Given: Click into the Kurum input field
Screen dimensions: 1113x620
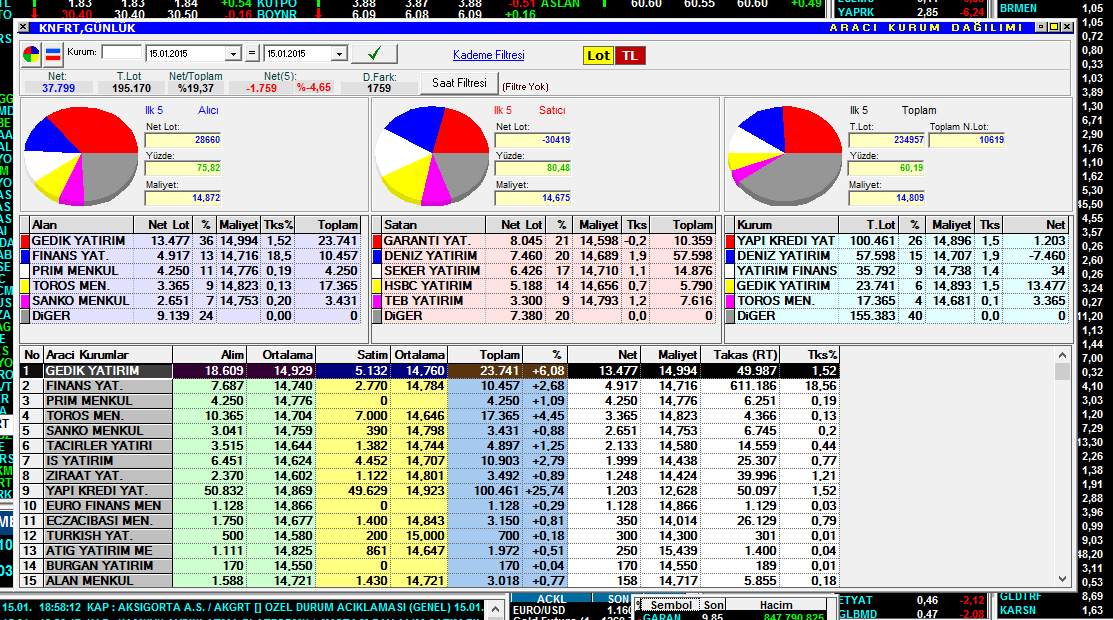Looking at the screenshot, I should pyautogui.click(x=122, y=52).
